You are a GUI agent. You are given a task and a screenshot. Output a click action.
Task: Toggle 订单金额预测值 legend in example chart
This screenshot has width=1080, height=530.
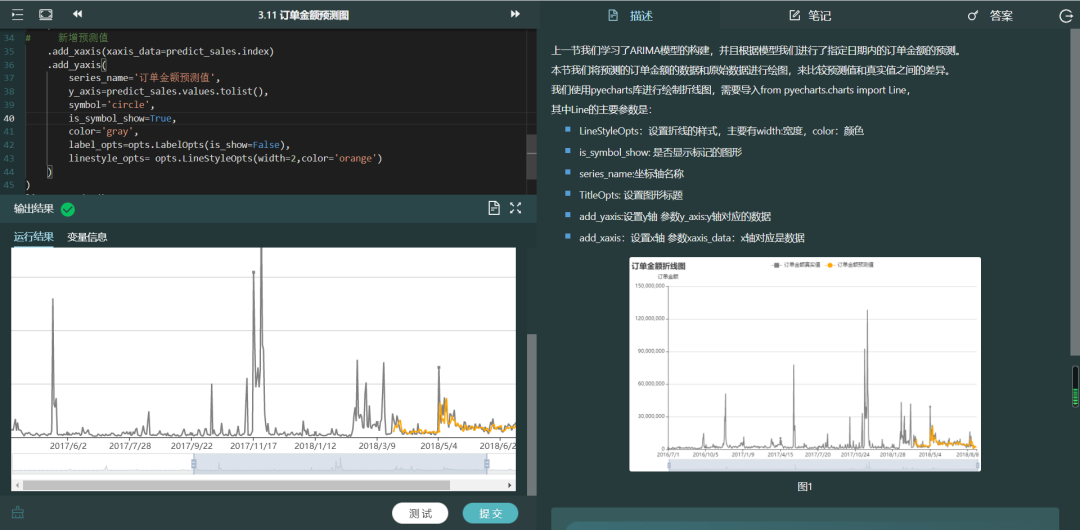tap(849, 265)
